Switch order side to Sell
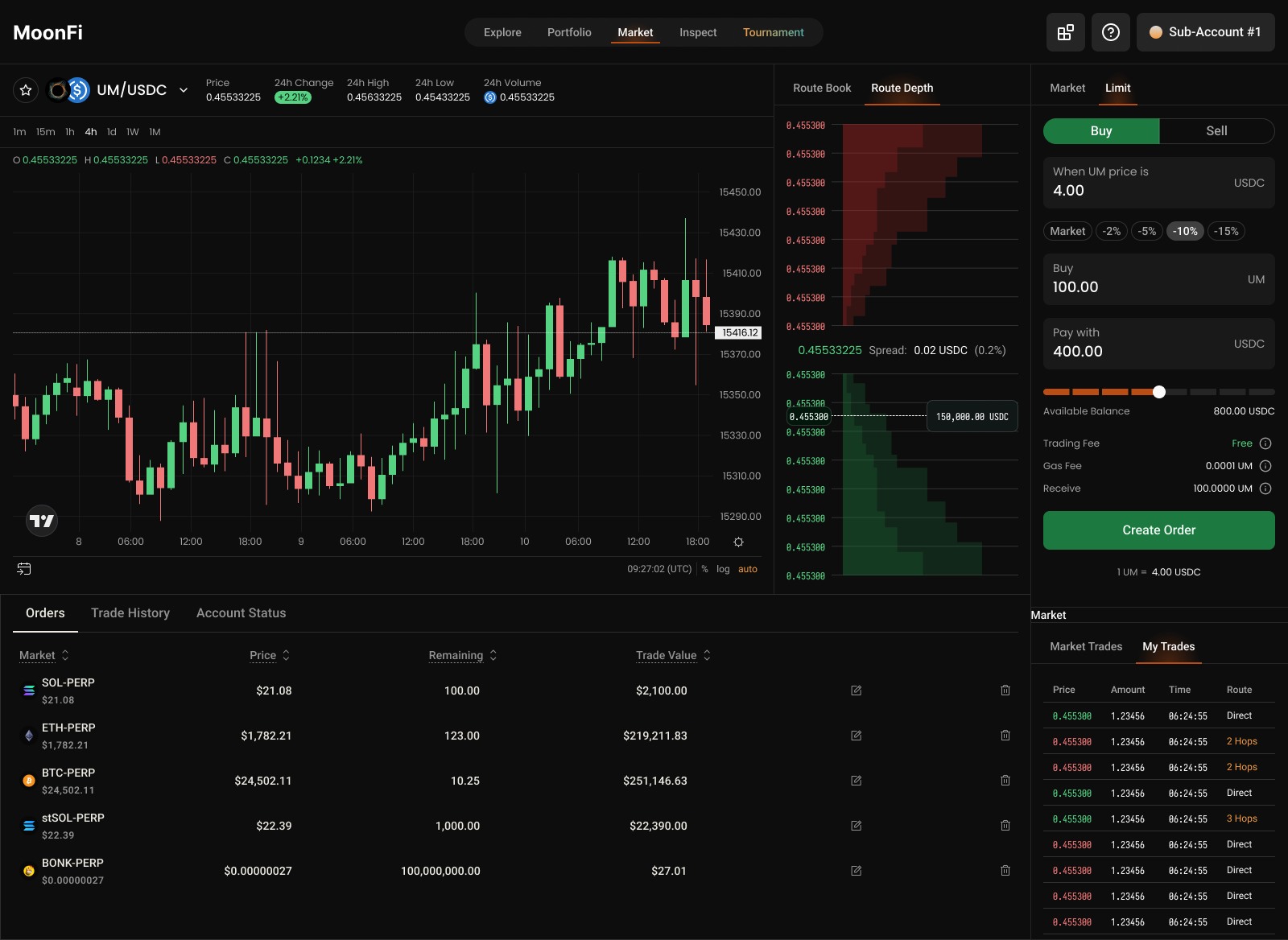Image resolution: width=1288 pixels, height=940 pixels. pos(1216,131)
